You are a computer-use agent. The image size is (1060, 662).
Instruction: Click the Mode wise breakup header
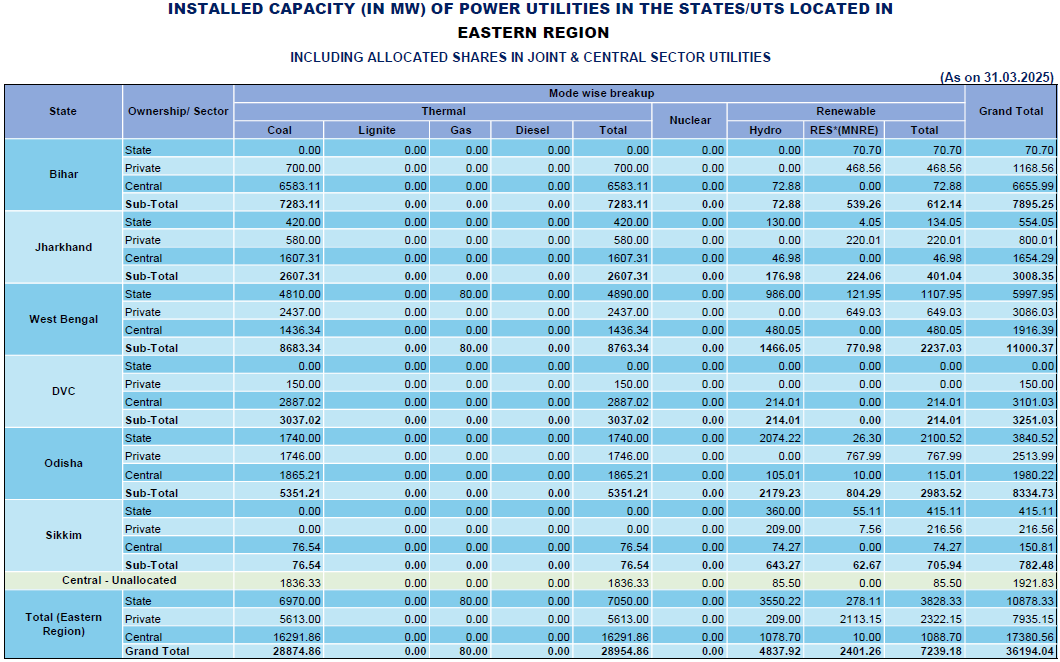[600, 93]
